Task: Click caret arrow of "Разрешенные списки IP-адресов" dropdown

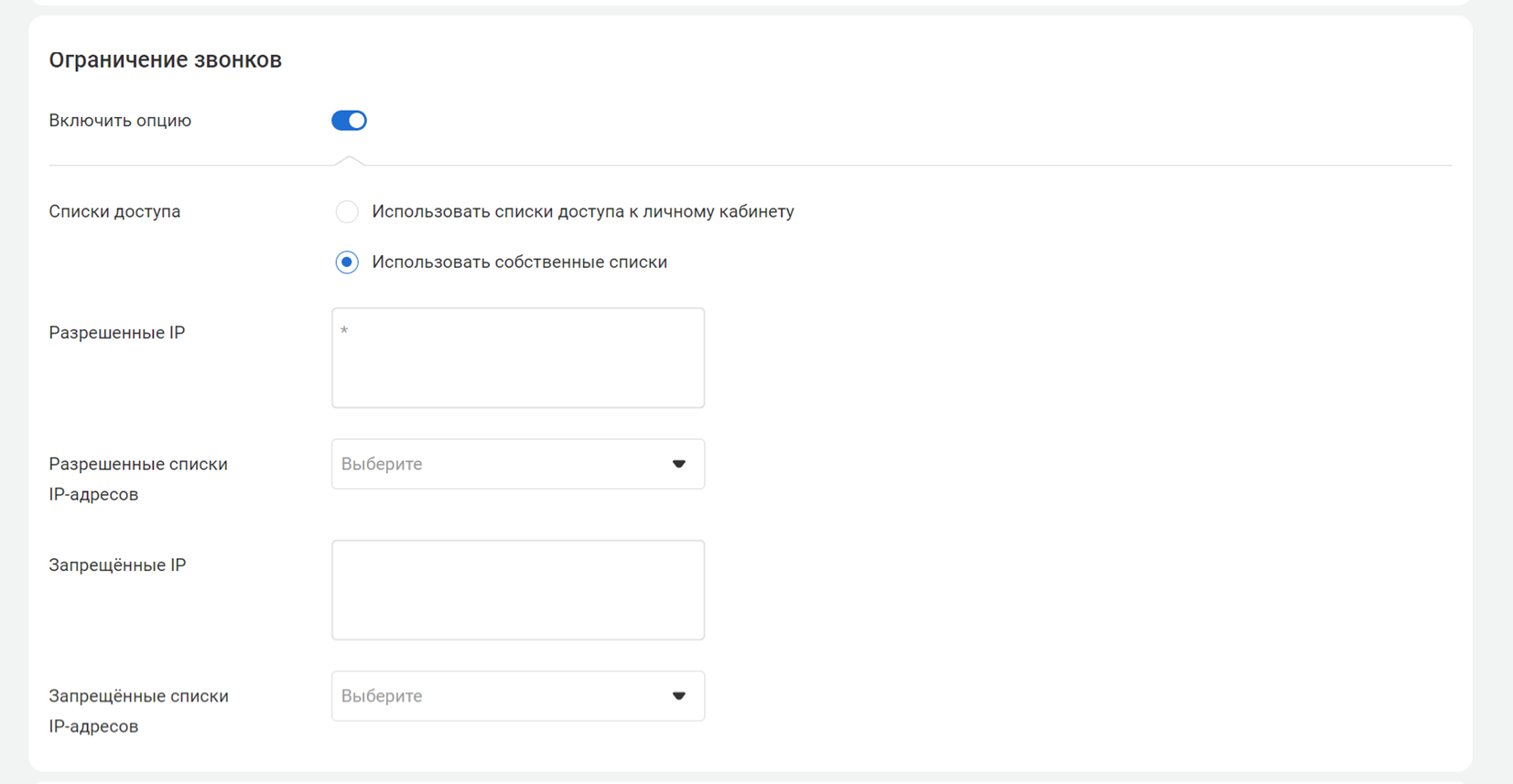Action: coord(679,464)
